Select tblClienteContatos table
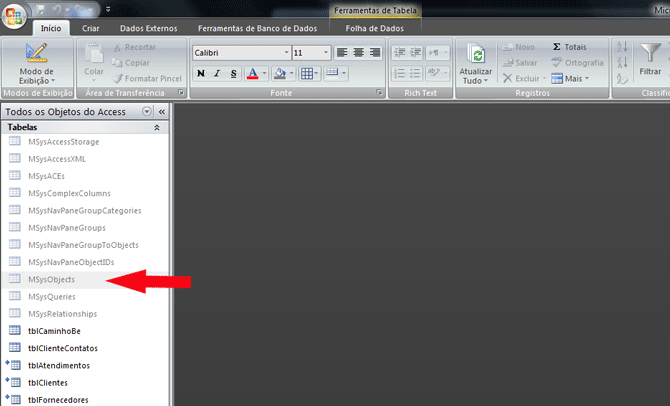Image resolution: width=670 pixels, height=406 pixels. [x=85, y=348]
